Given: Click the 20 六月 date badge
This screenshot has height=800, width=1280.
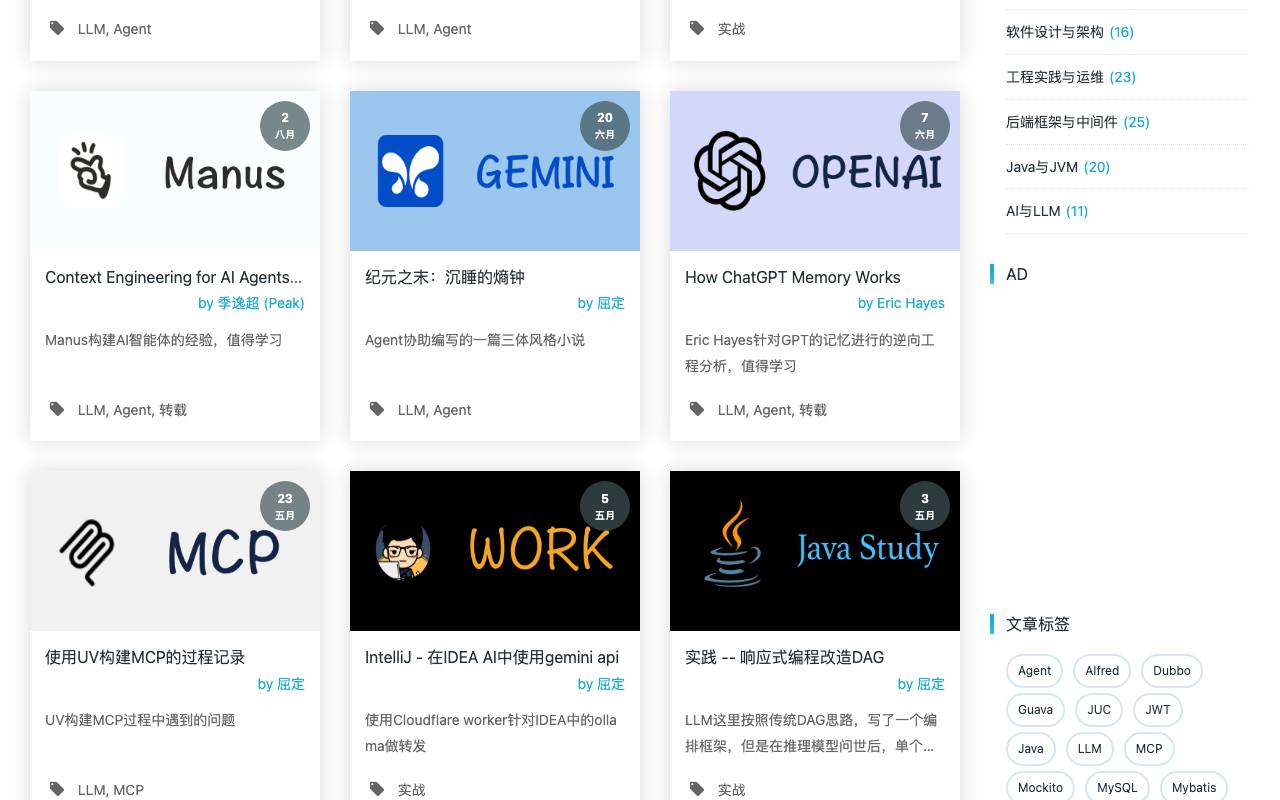Looking at the screenshot, I should 605,126.
